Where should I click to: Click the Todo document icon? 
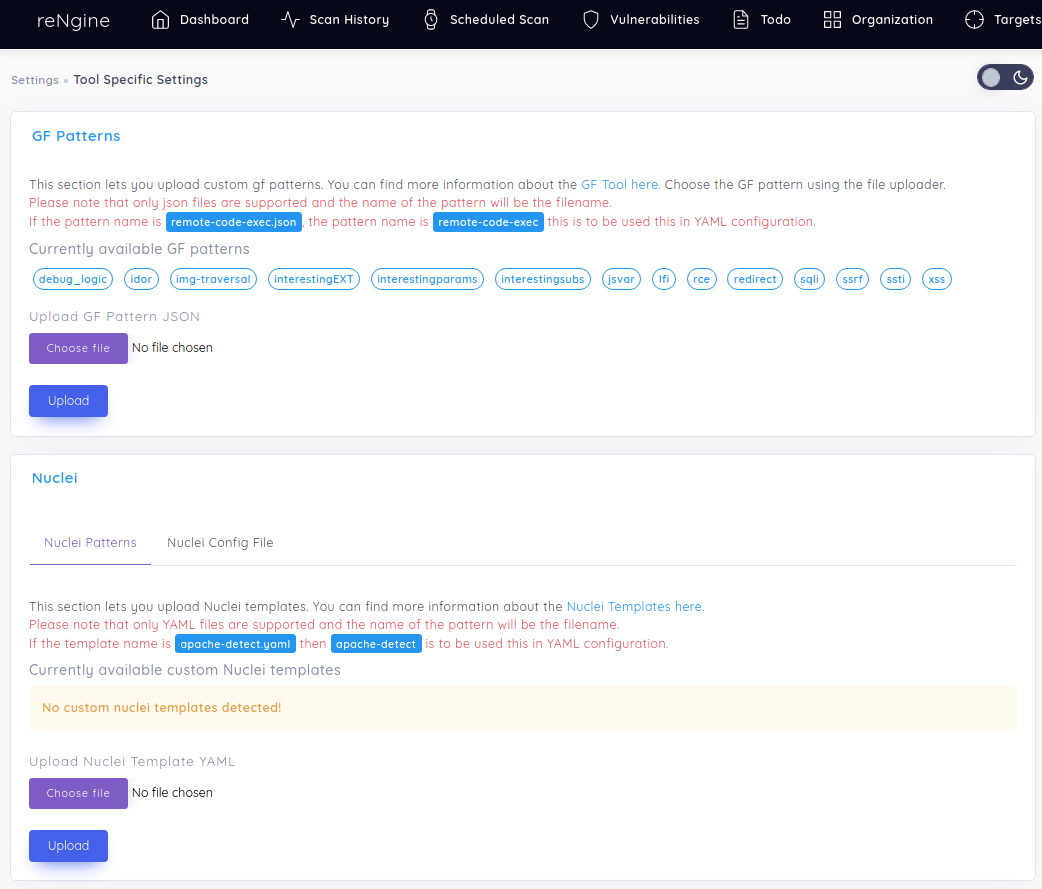click(741, 20)
